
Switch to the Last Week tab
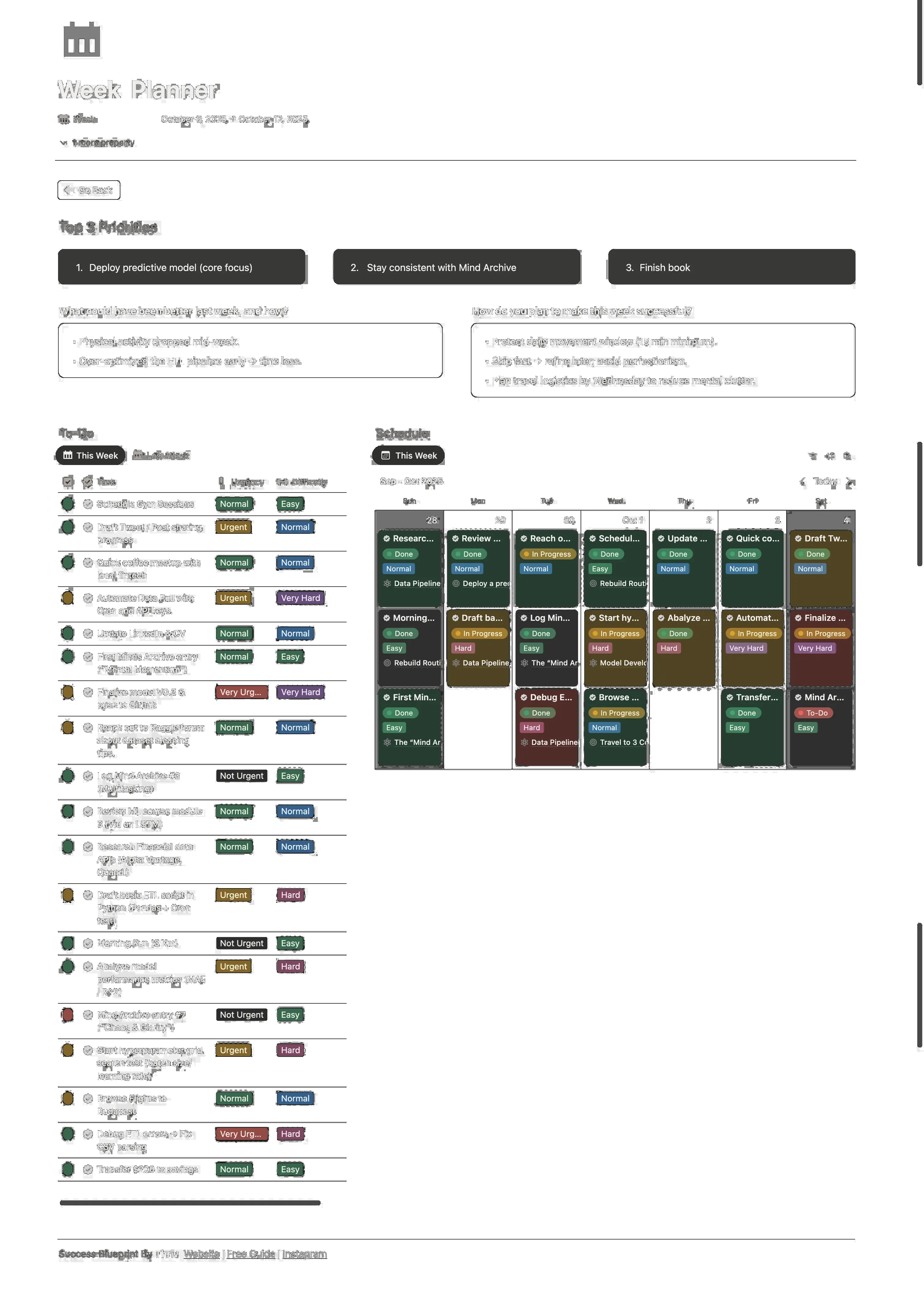[x=162, y=455]
